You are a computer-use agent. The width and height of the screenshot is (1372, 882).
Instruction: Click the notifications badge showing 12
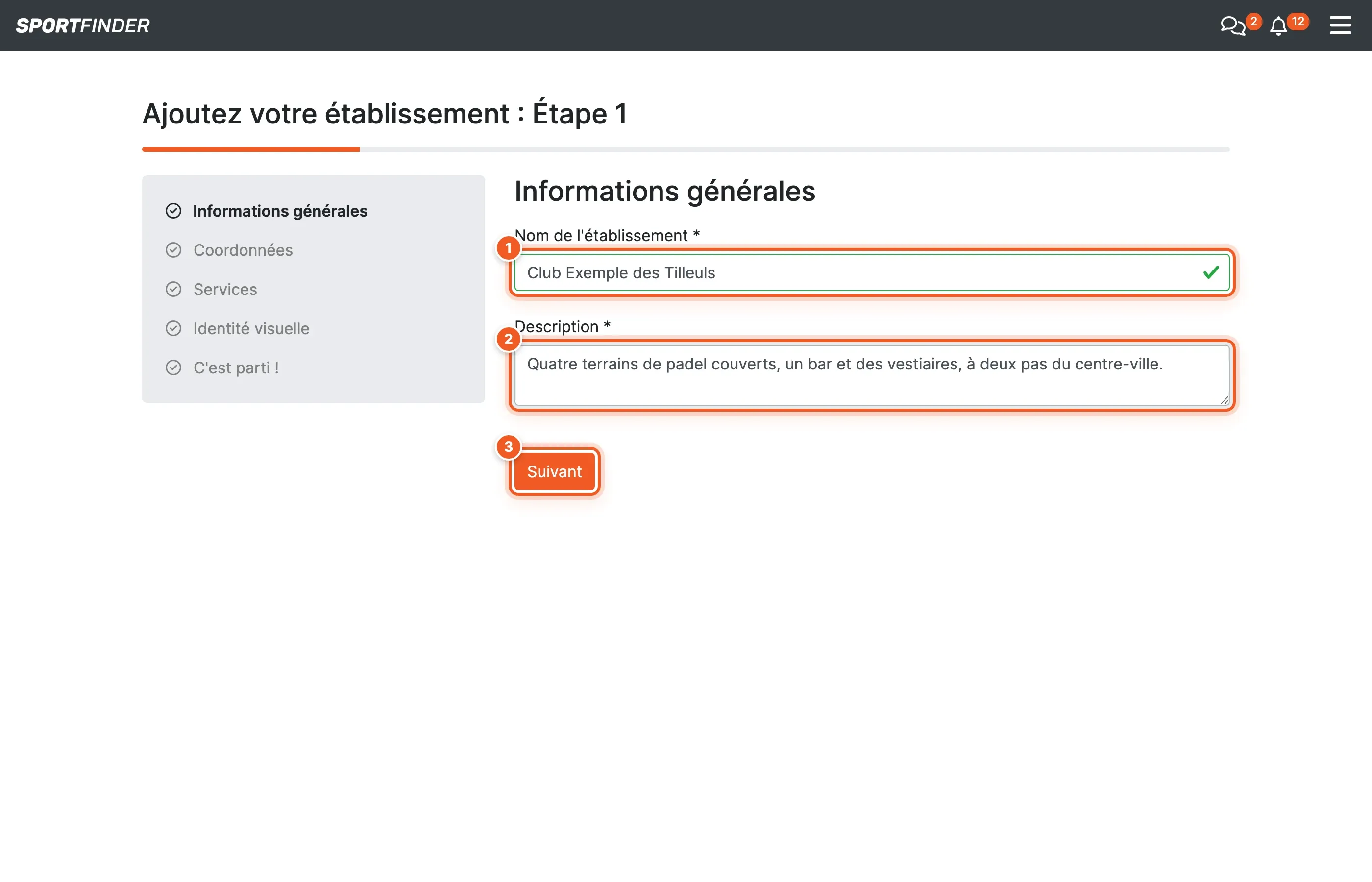(x=1298, y=22)
